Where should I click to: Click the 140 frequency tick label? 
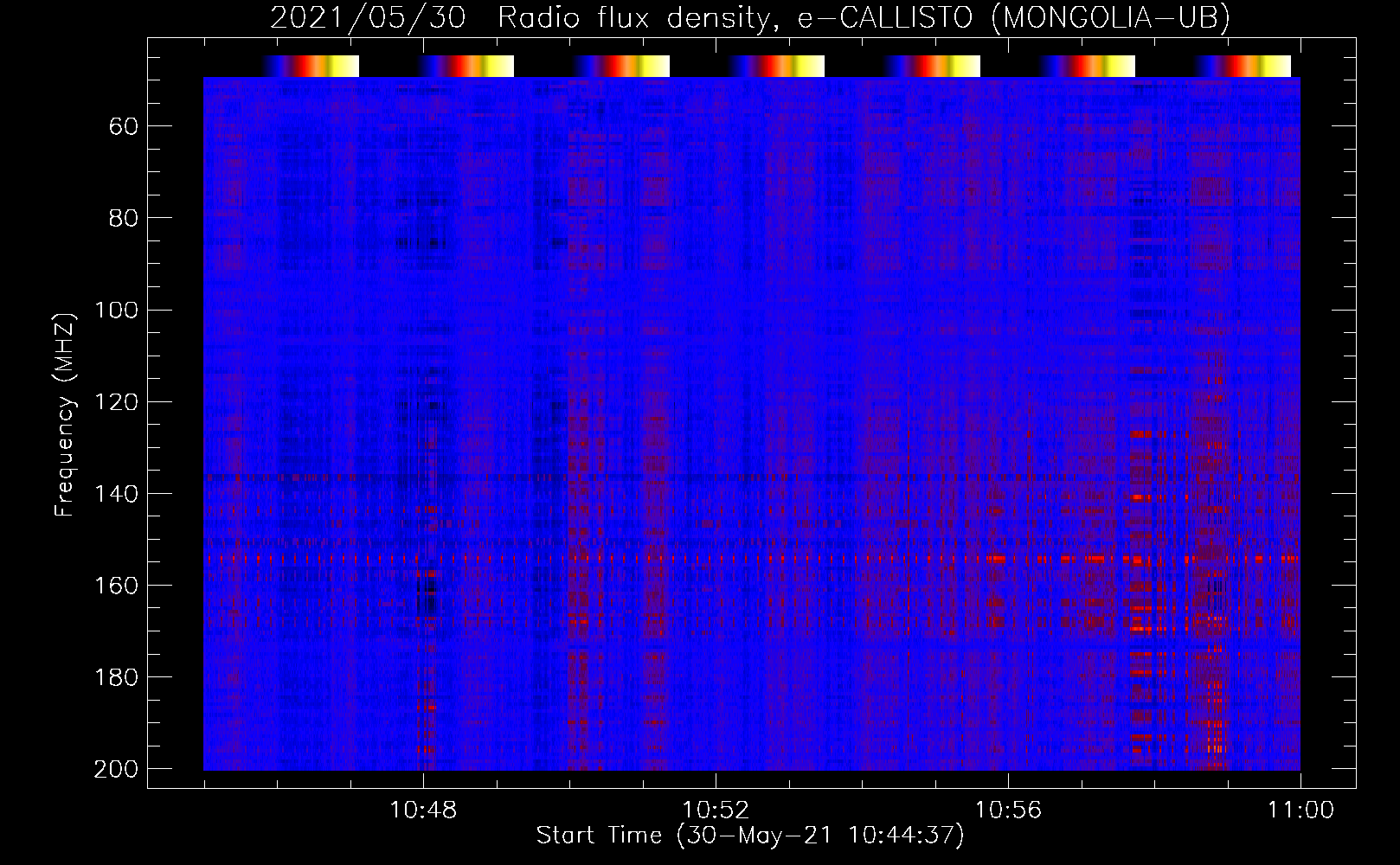point(116,493)
